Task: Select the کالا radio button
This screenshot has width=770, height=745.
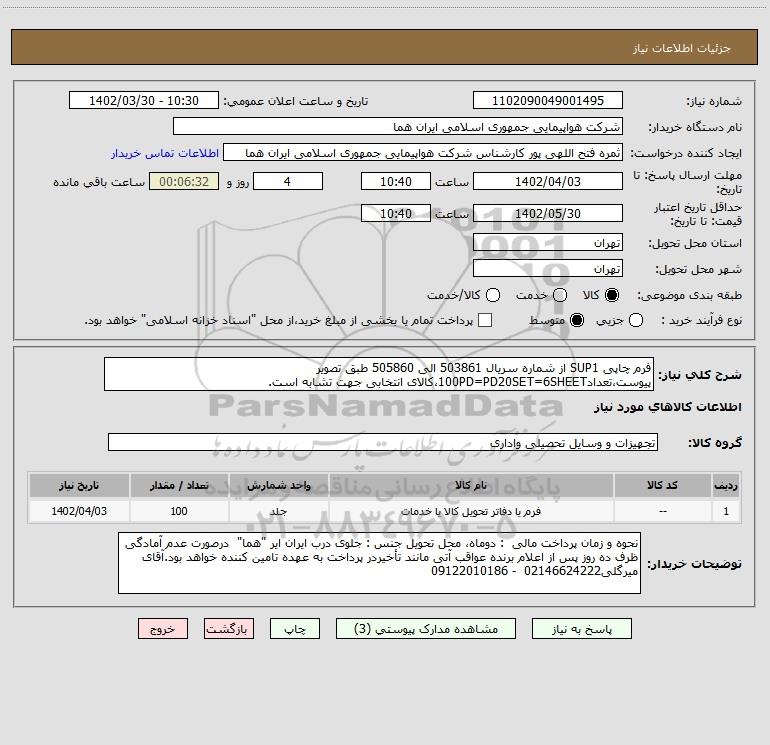Action: [x=612, y=295]
